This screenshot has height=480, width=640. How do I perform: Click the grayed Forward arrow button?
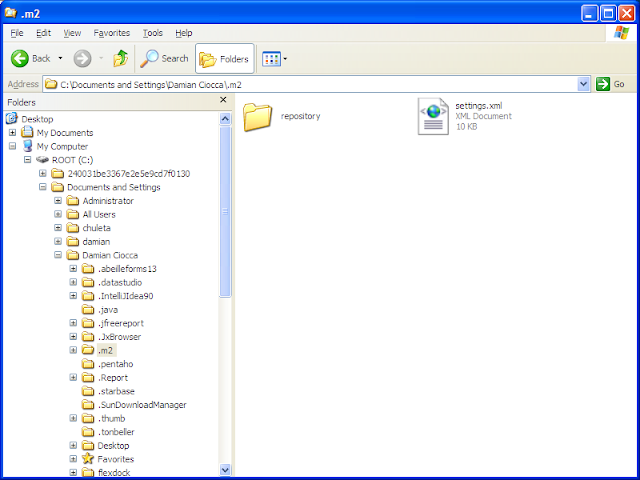point(82,59)
